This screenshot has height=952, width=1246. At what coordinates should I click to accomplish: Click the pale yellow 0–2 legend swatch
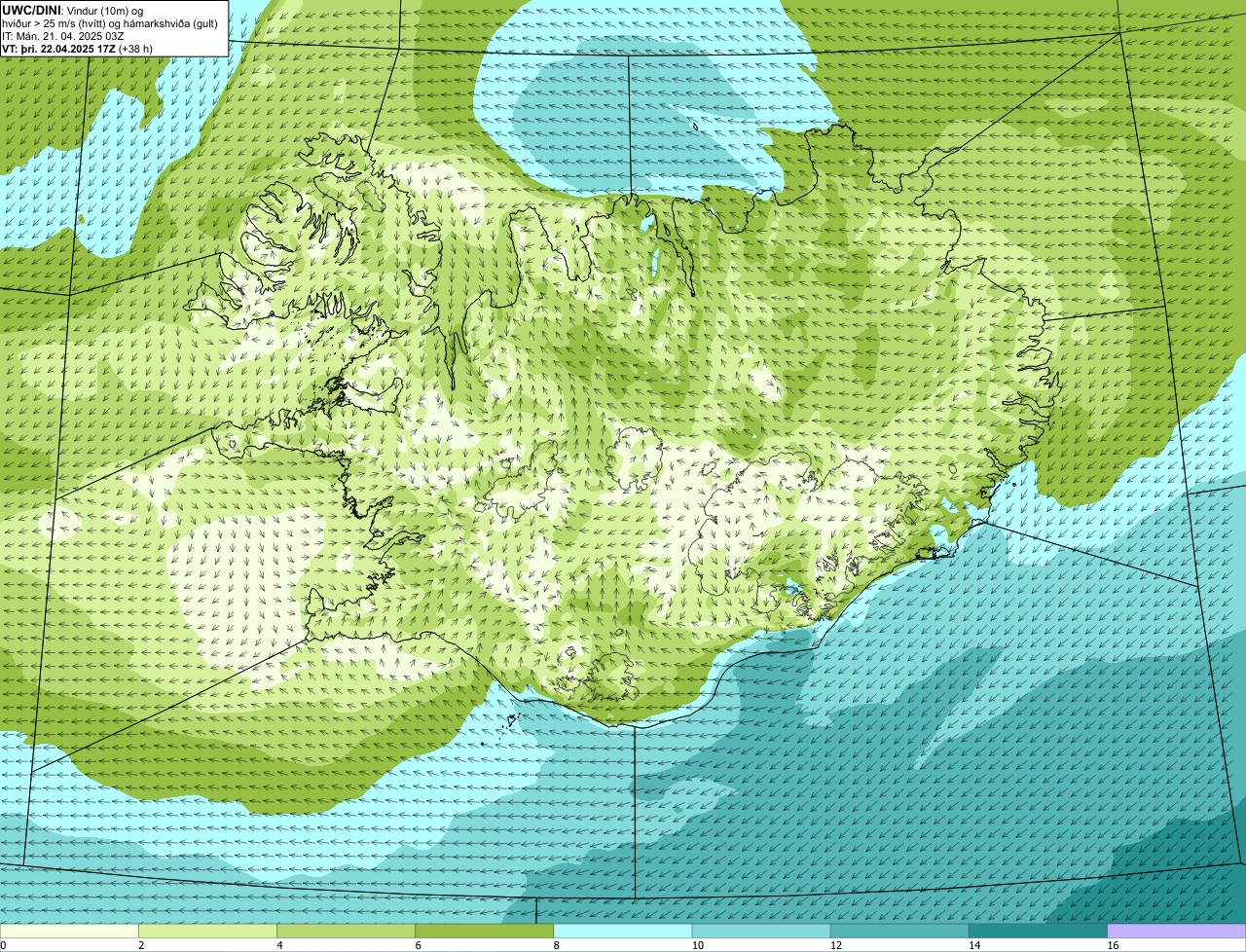[x=69, y=931]
